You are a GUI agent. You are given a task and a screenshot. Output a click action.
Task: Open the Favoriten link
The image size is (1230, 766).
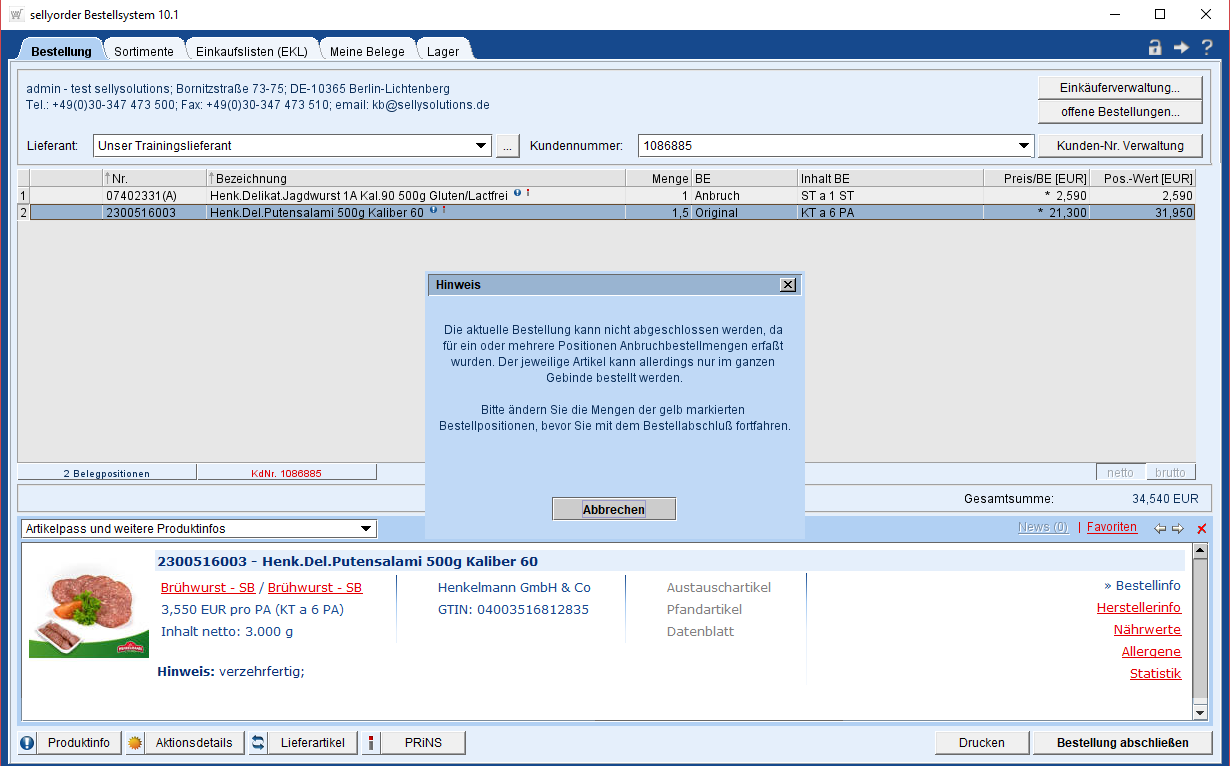point(1112,527)
